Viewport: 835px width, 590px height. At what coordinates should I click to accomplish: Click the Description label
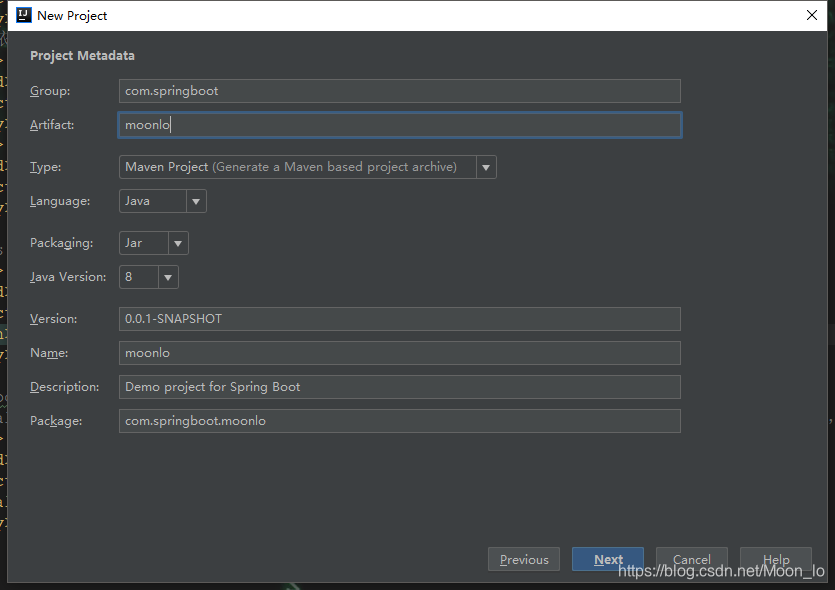pos(64,387)
